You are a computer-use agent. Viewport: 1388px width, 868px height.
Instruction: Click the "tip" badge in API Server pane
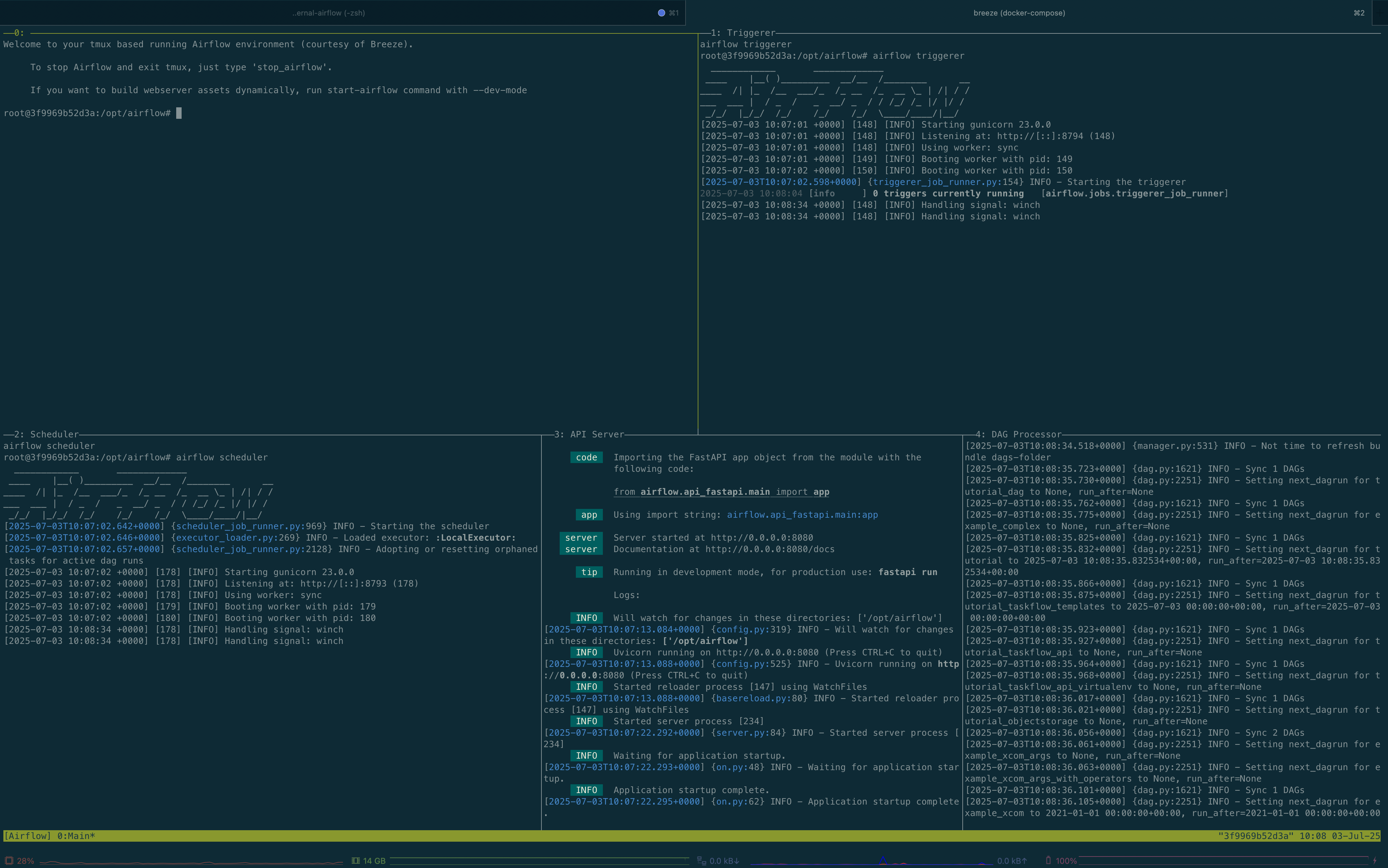589,572
